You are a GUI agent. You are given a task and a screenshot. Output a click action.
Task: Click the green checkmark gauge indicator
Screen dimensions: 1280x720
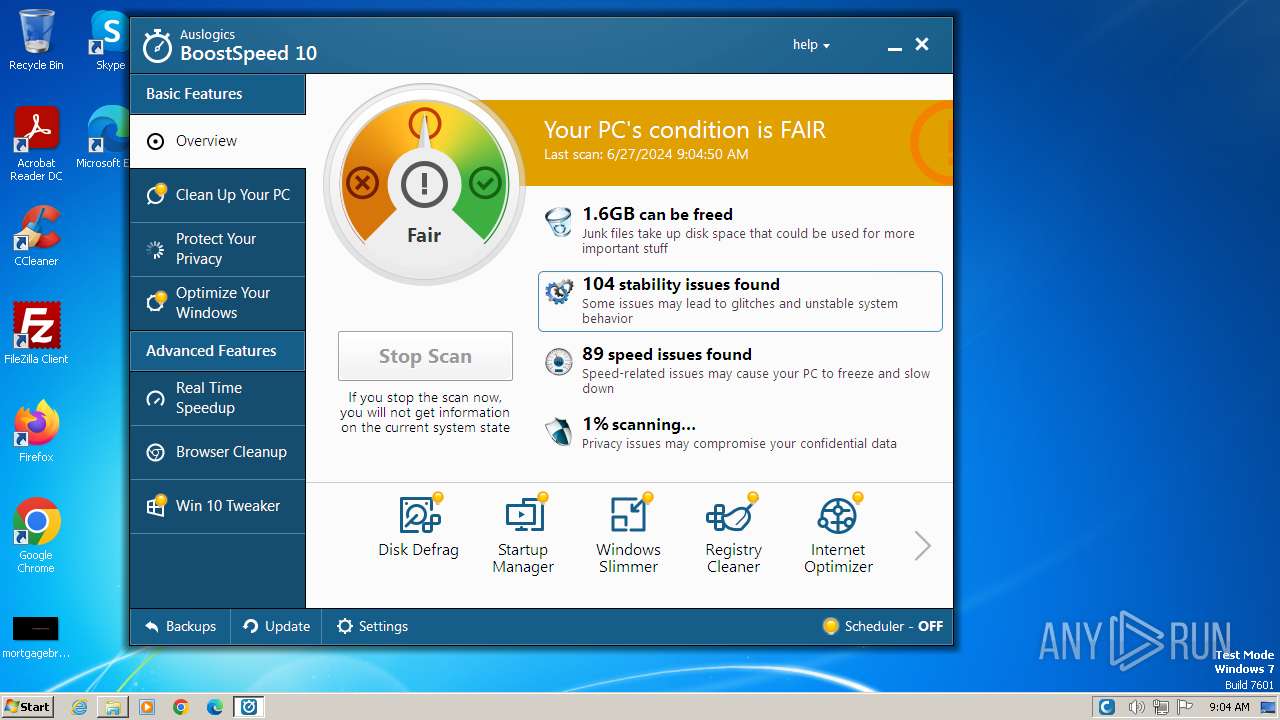(x=486, y=183)
